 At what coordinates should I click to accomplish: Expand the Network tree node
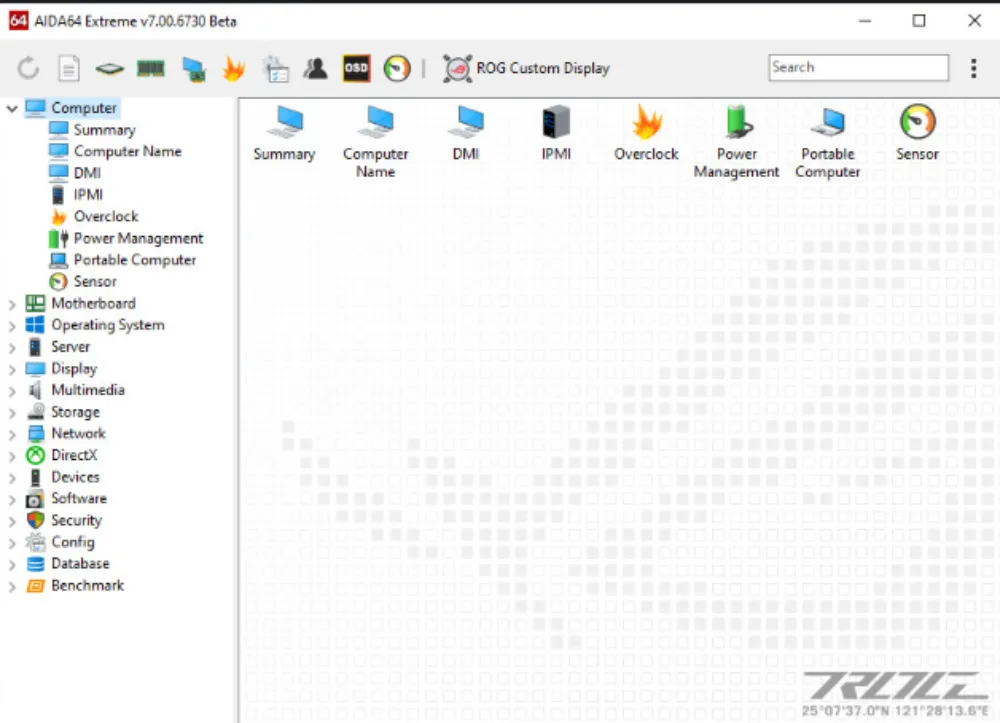click(11, 435)
